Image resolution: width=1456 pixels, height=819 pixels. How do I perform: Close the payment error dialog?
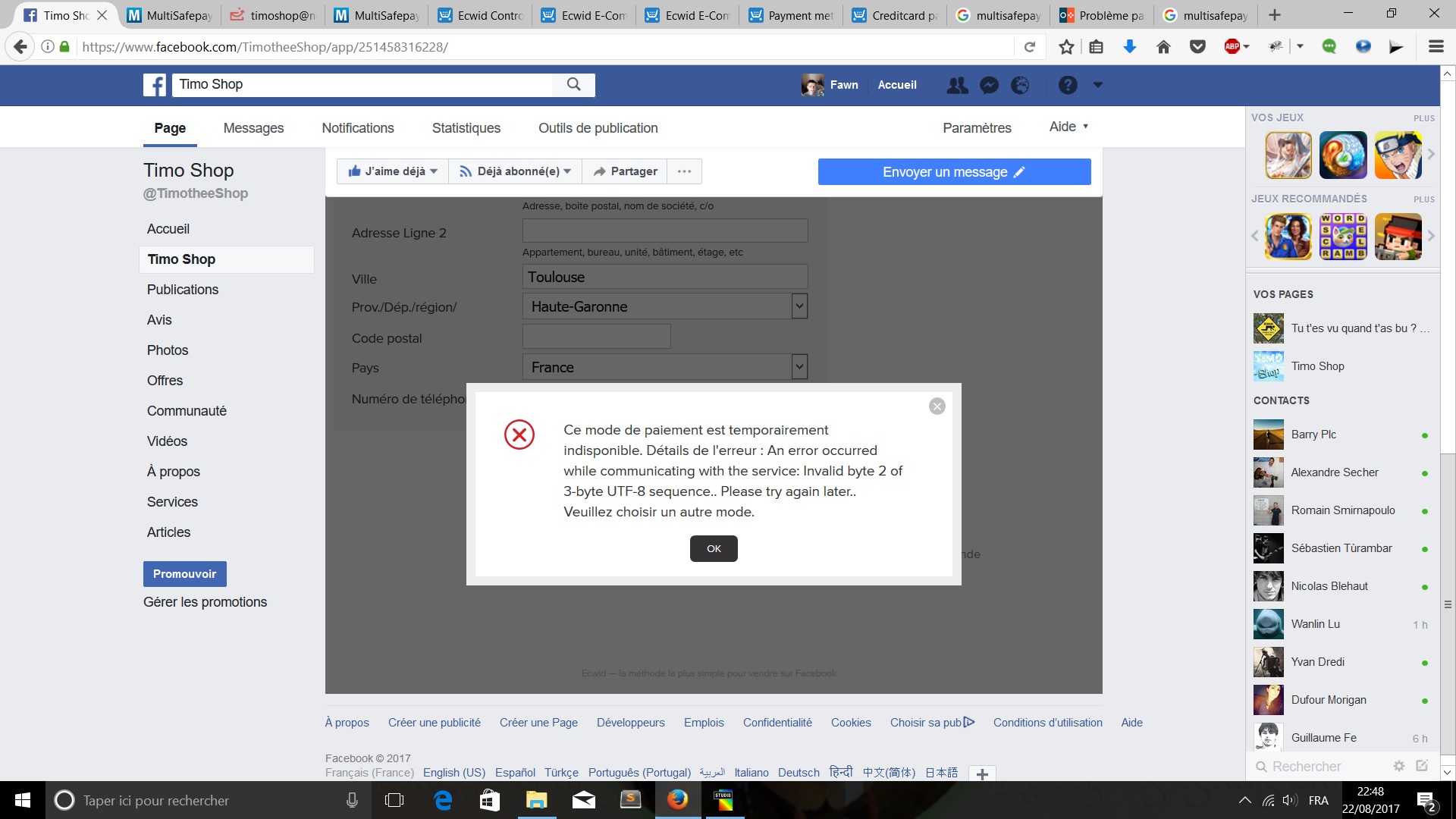(x=937, y=406)
